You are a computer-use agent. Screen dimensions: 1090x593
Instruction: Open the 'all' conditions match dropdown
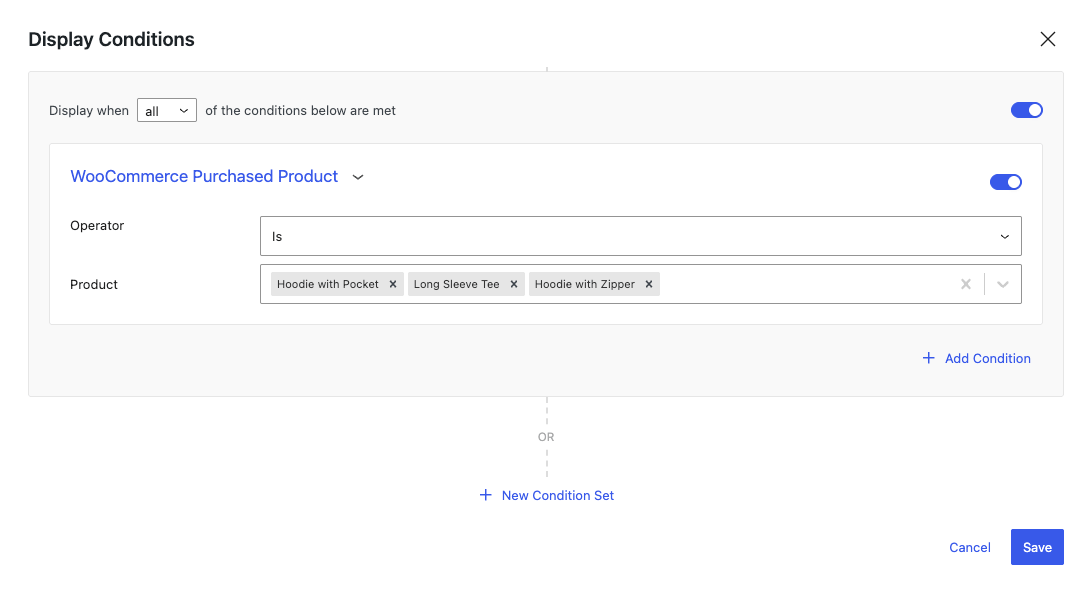click(x=167, y=111)
